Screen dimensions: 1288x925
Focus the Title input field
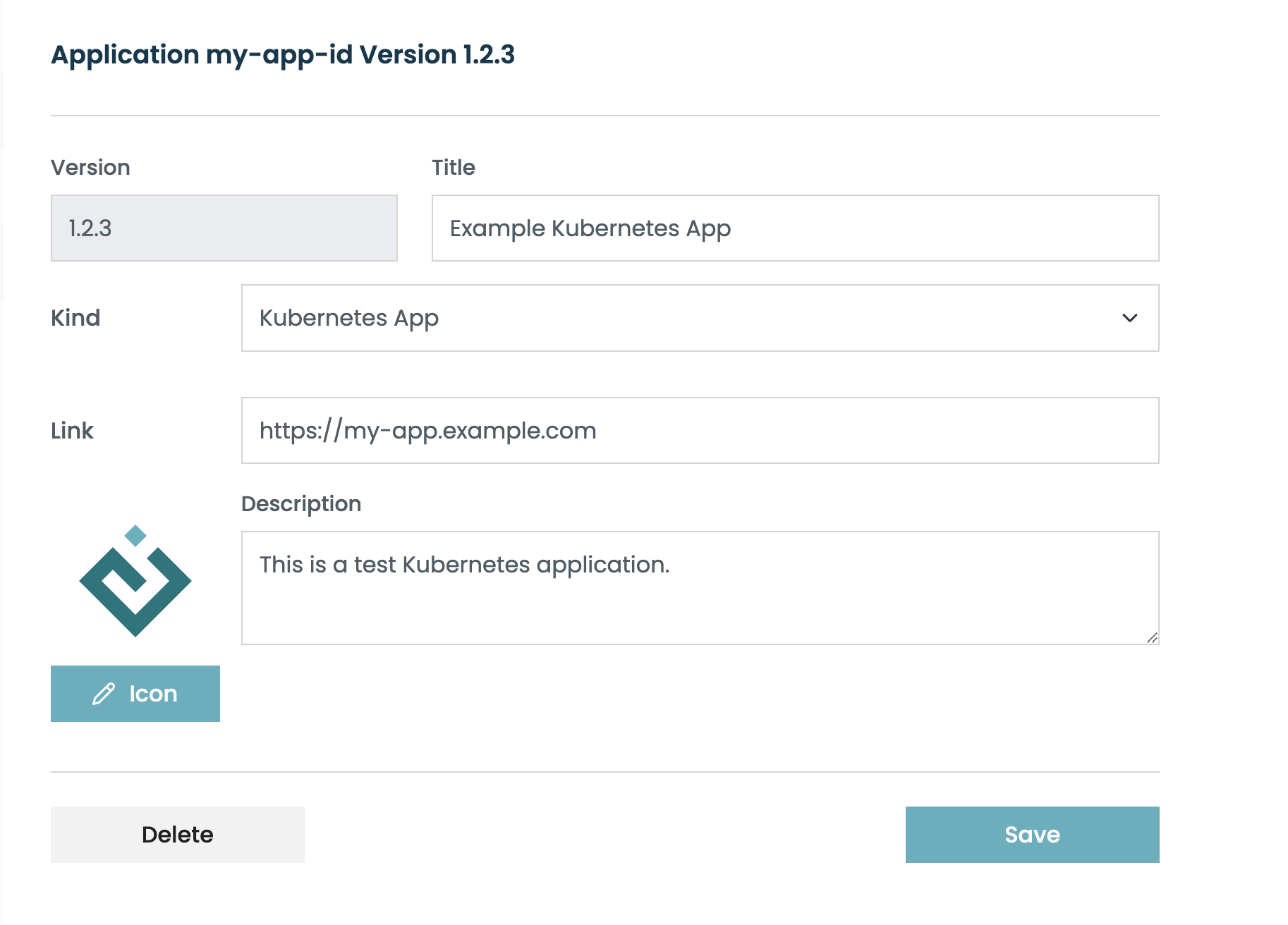point(795,228)
